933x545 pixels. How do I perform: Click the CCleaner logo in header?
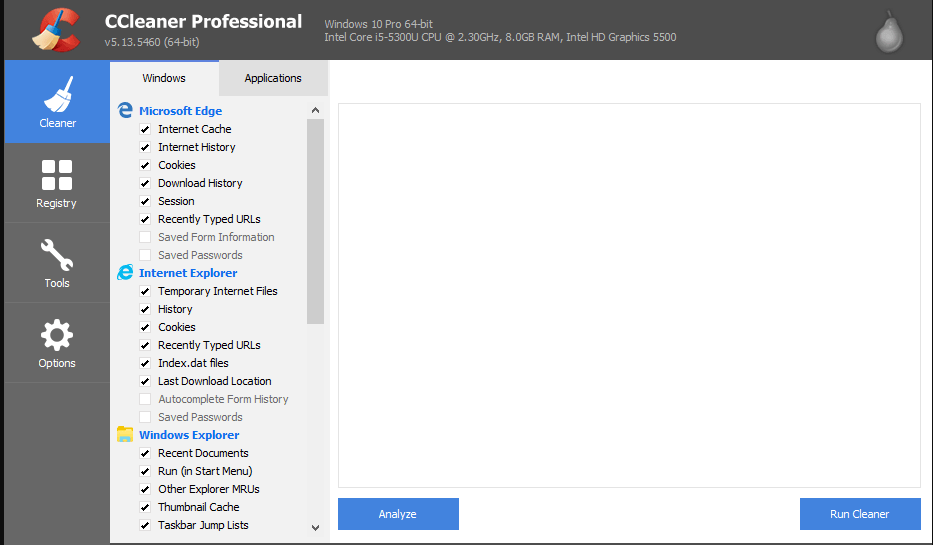55,30
